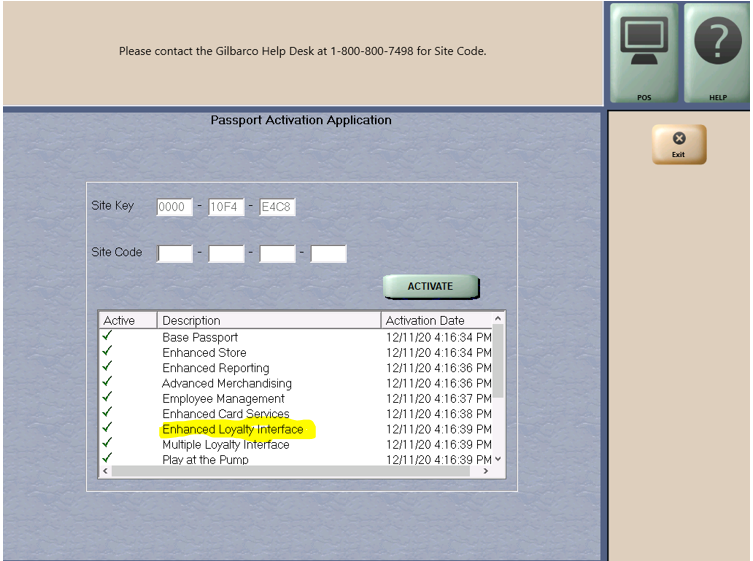Click the second Site Code input field

pos(226,253)
